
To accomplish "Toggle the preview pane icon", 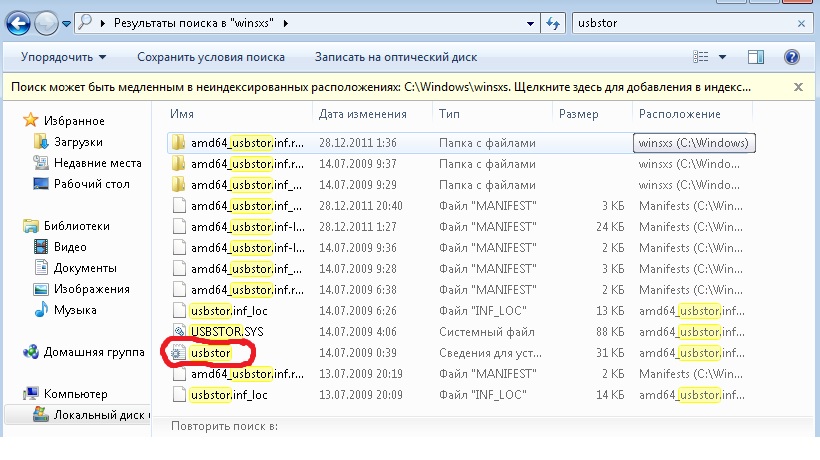I will 756,57.
